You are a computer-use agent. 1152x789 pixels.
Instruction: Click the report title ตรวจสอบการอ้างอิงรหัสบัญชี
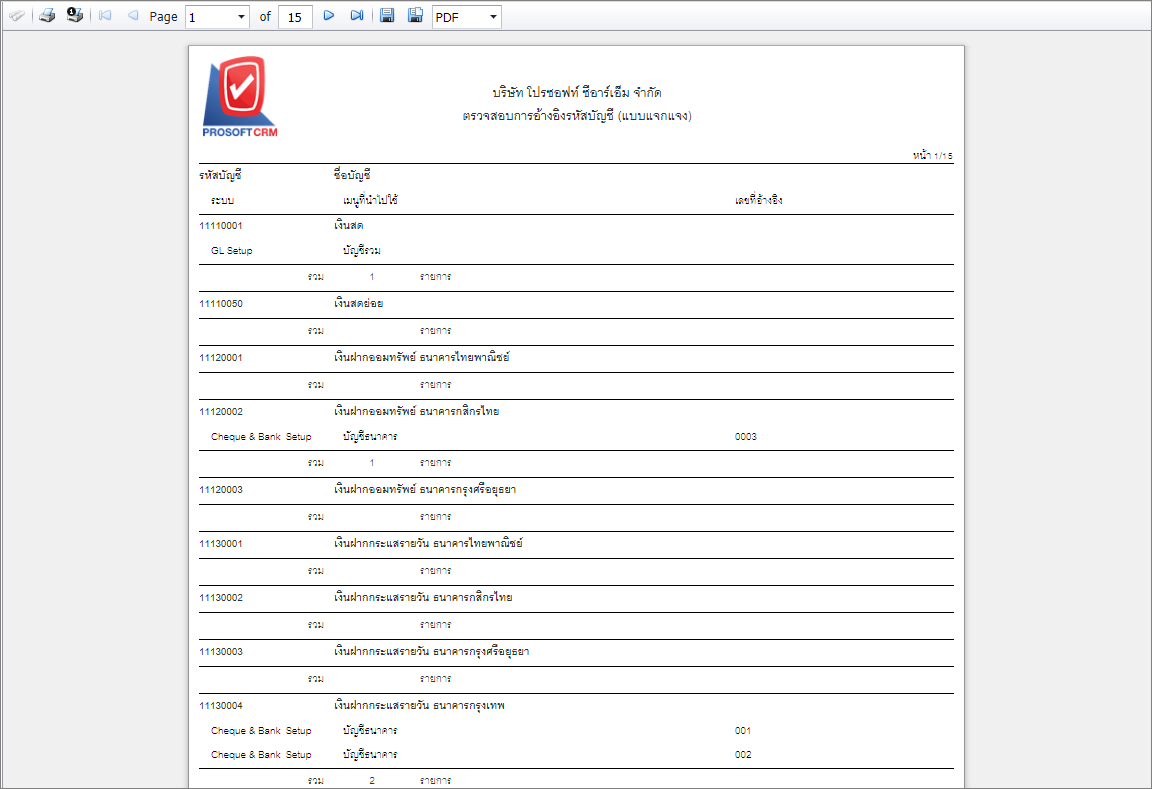click(x=577, y=116)
